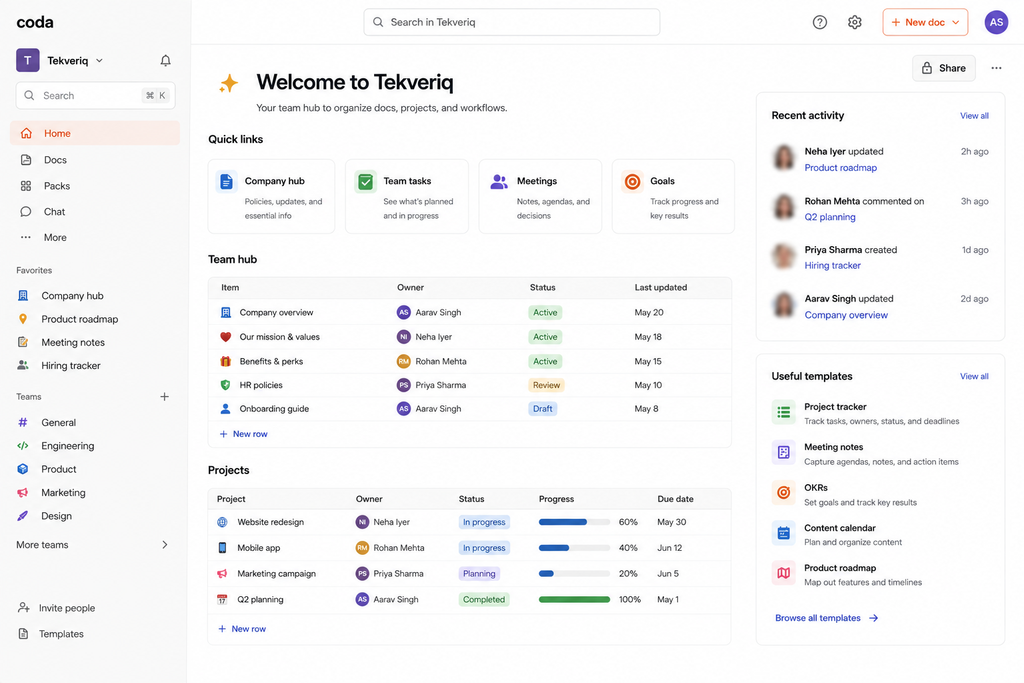Click the OKRs template icon
The height and width of the screenshot is (683, 1024).
[x=783, y=493]
